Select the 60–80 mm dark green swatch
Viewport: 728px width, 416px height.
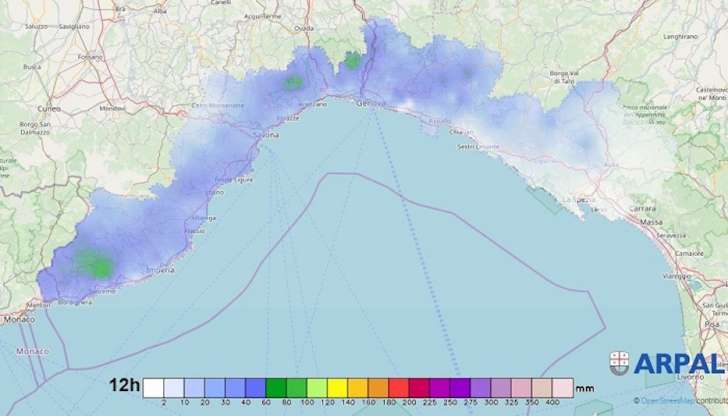tap(276, 388)
